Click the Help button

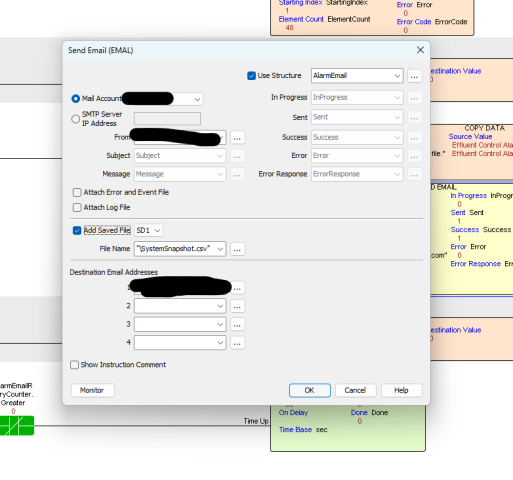[x=401, y=390]
